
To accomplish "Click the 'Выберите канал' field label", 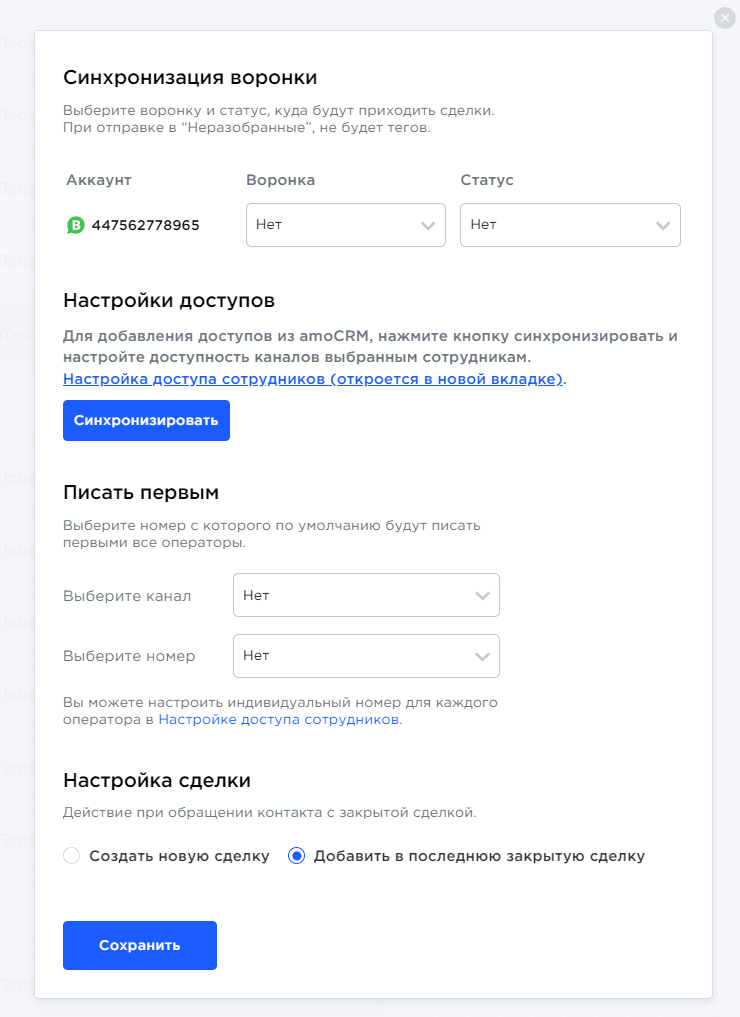I will point(127,596).
